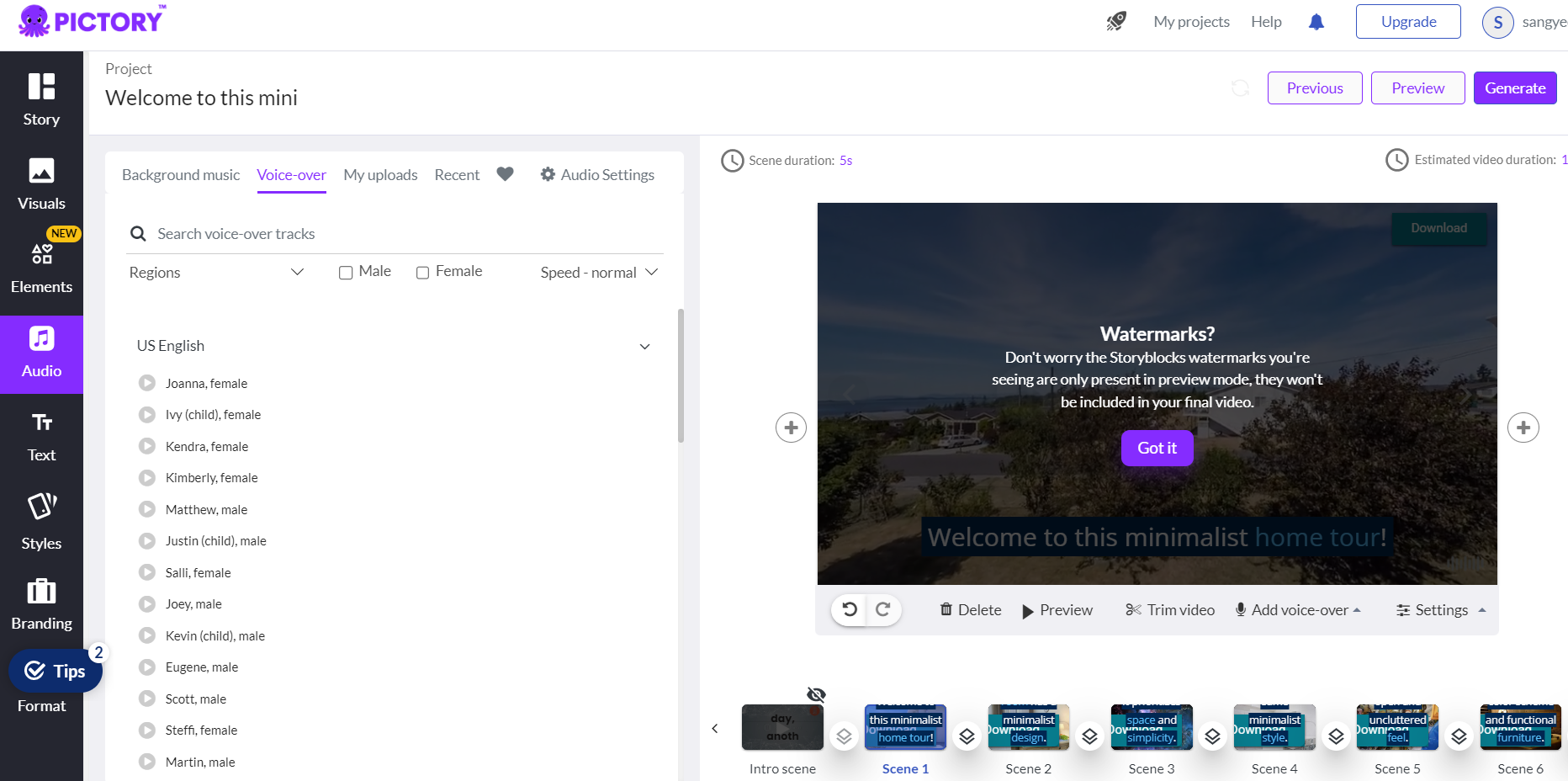The image size is (1568, 781).
Task: Open the Text panel
Action: pos(41,437)
